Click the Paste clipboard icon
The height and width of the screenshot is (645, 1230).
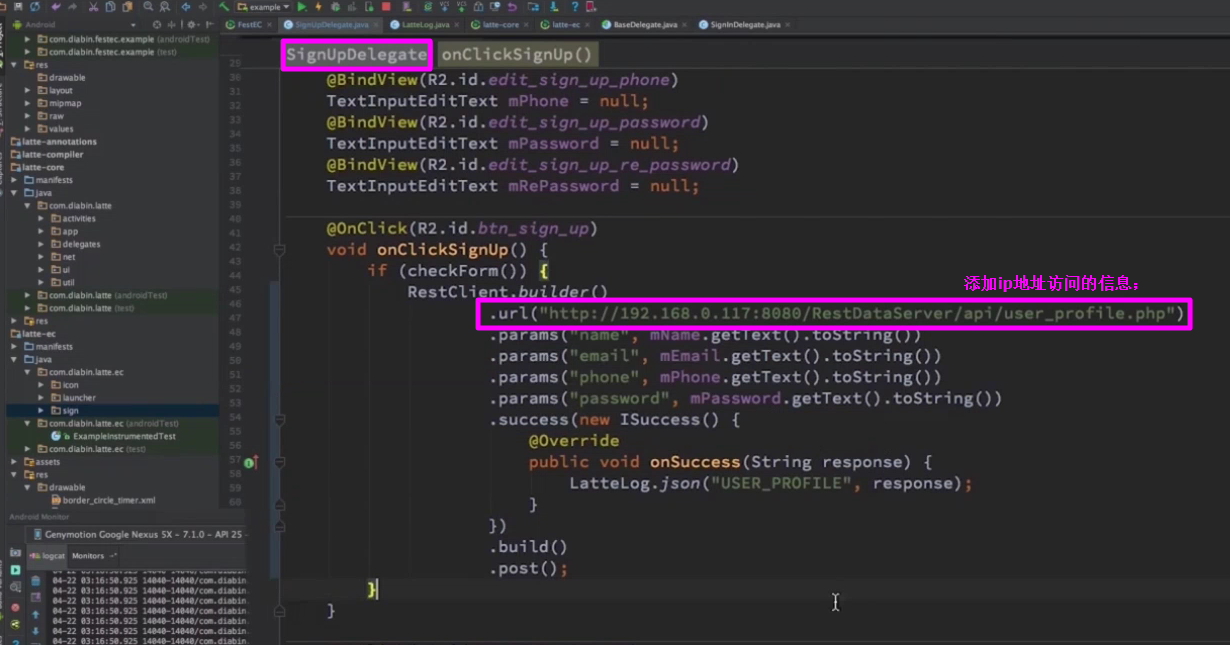tap(128, 7)
